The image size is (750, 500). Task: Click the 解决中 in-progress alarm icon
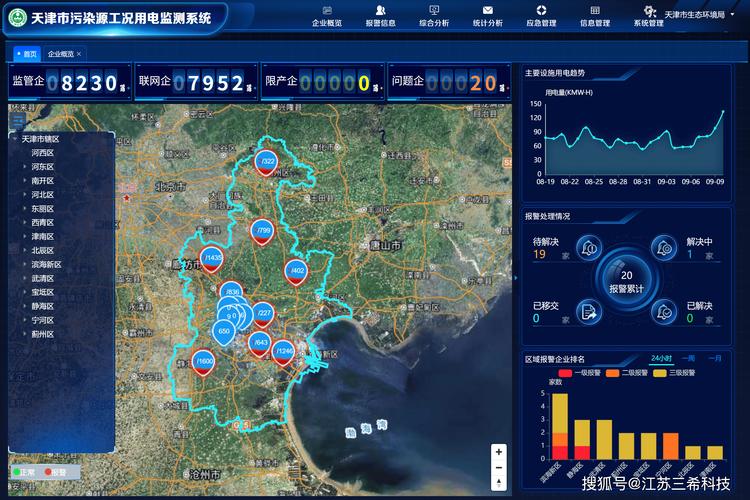664,247
